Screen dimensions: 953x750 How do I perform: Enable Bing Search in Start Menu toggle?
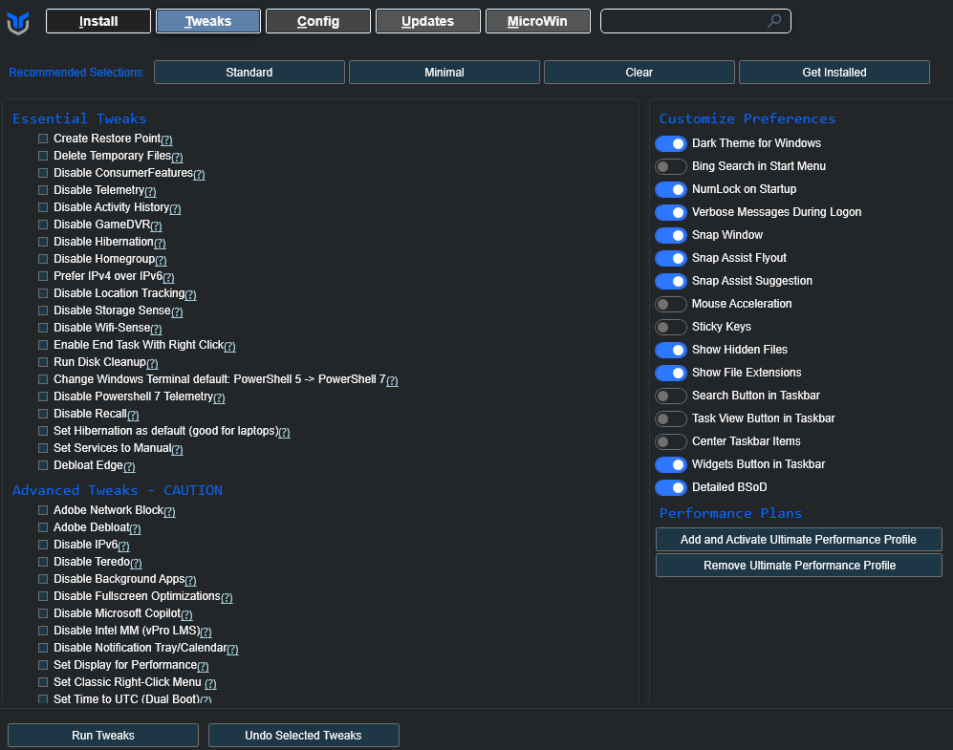(x=671, y=167)
